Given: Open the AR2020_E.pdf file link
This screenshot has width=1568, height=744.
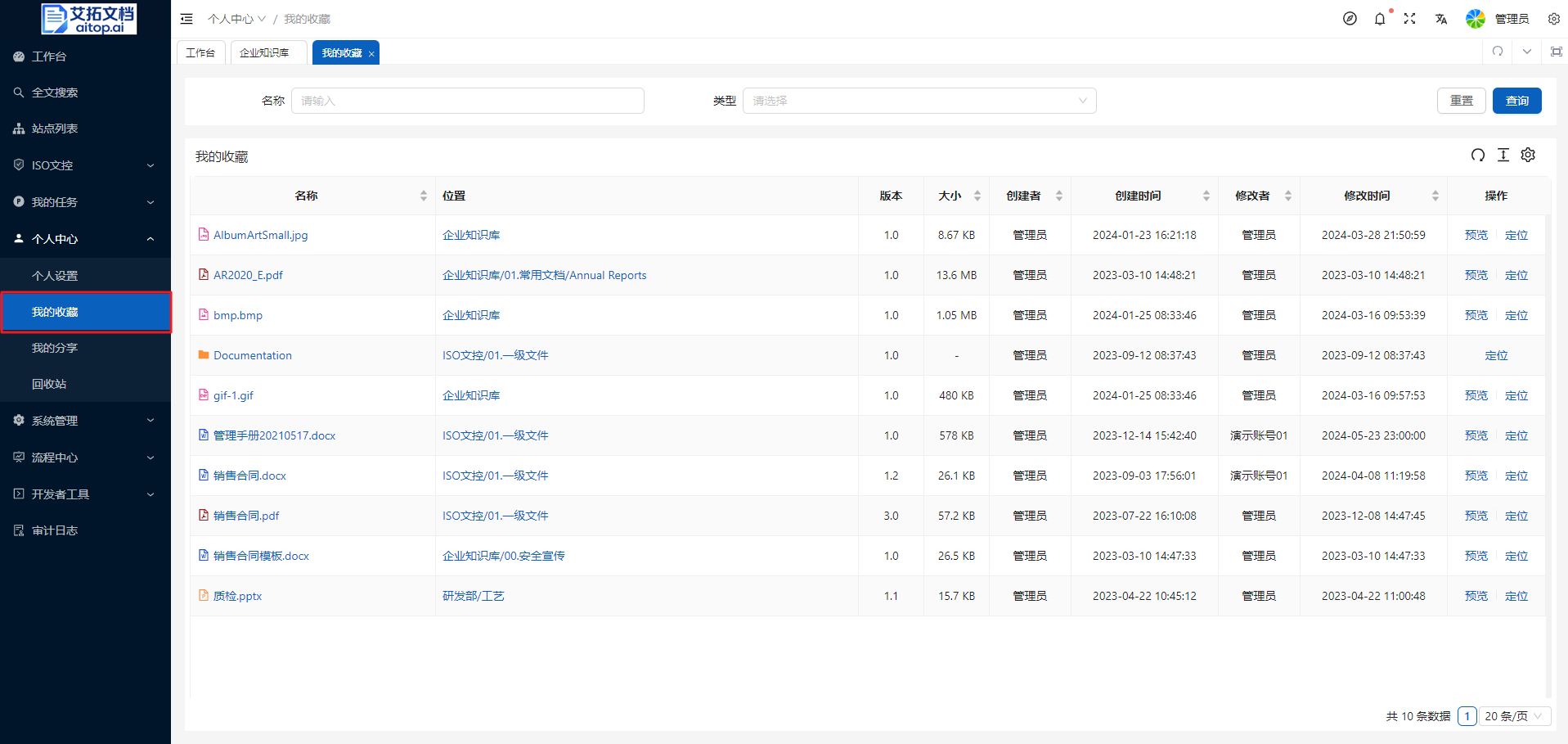Looking at the screenshot, I should point(248,275).
